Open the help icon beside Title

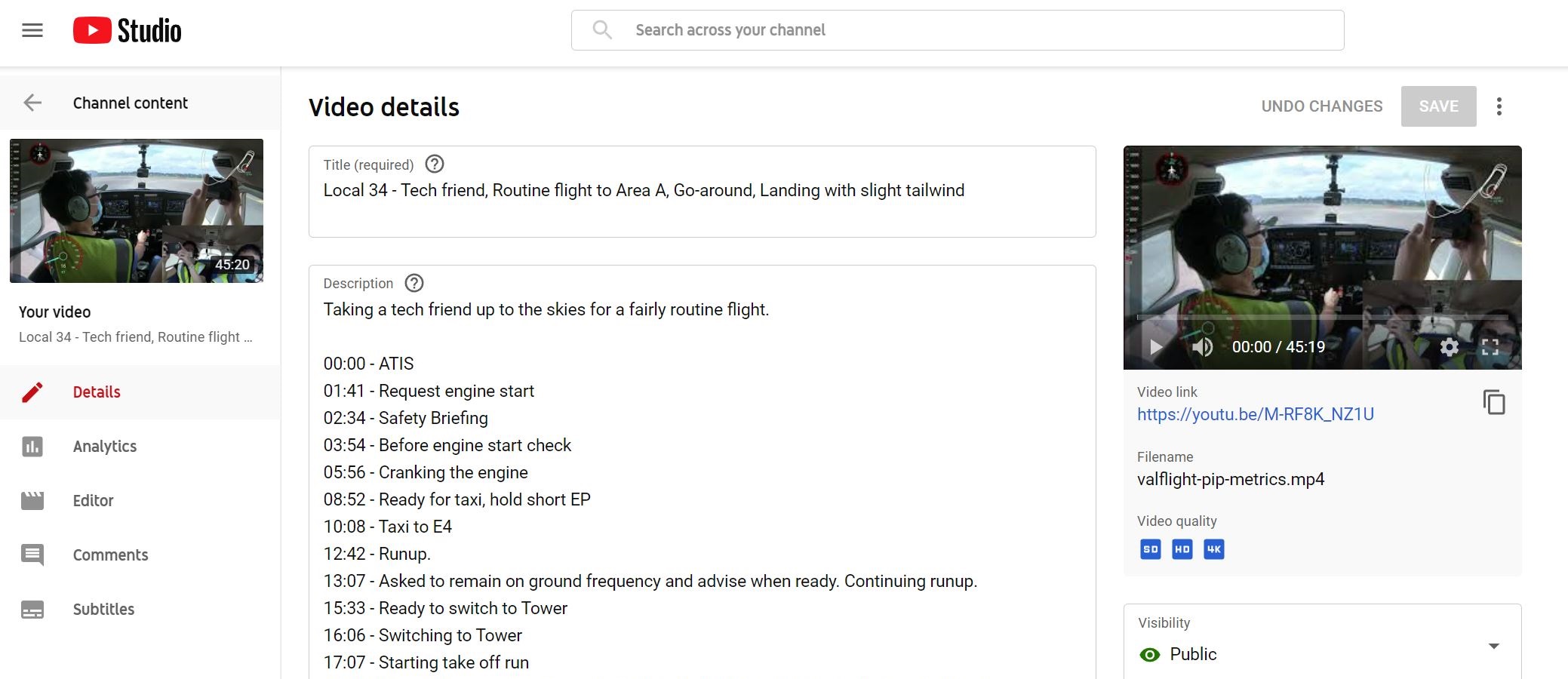[x=435, y=164]
